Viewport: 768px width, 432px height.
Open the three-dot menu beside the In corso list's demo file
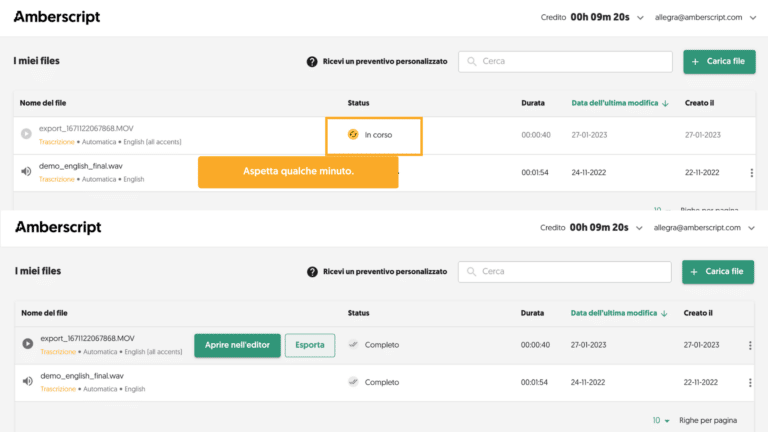point(751,173)
